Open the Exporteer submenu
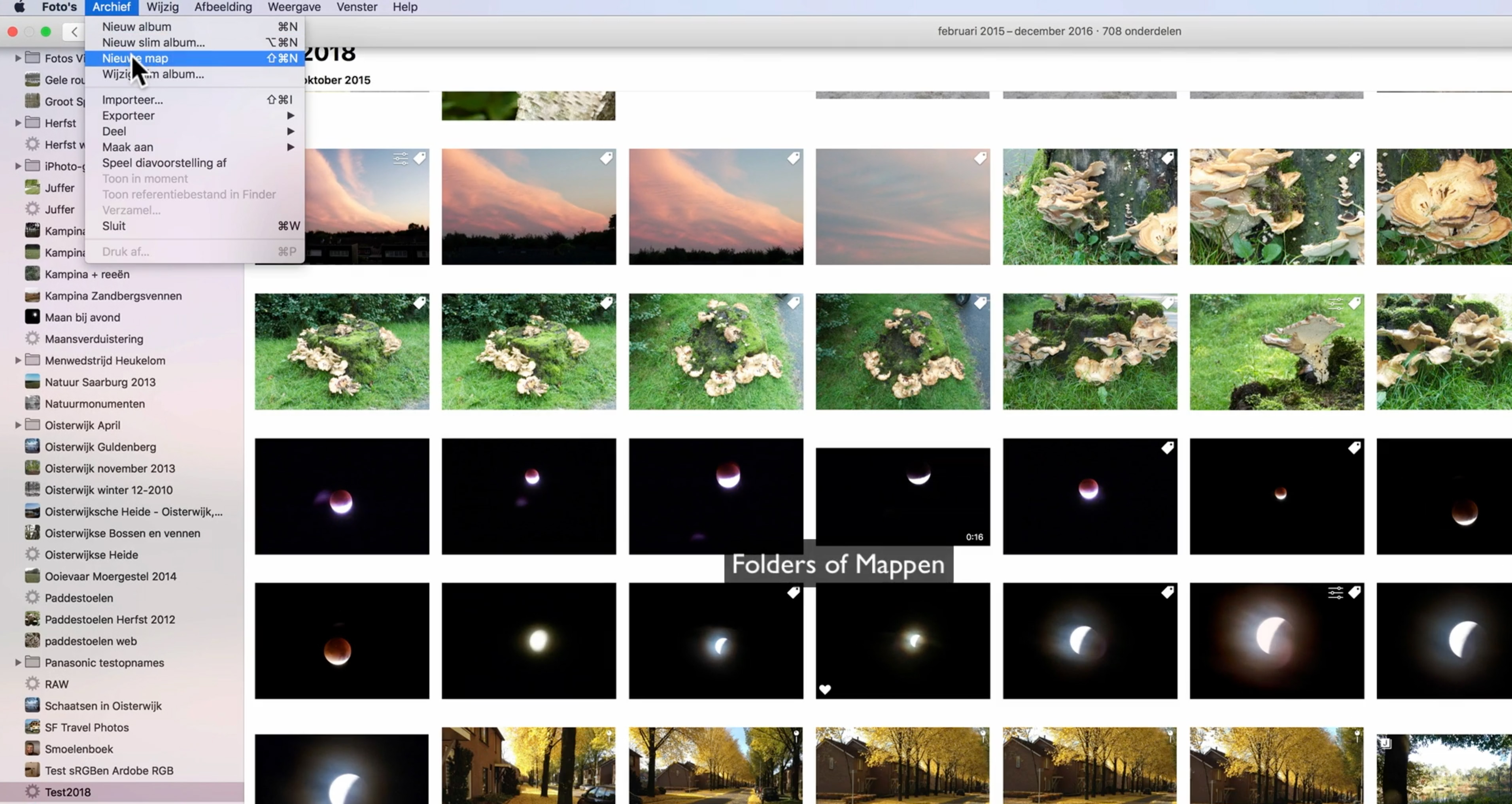Image resolution: width=1512 pixels, height=804 pixels. pos(195,115)
